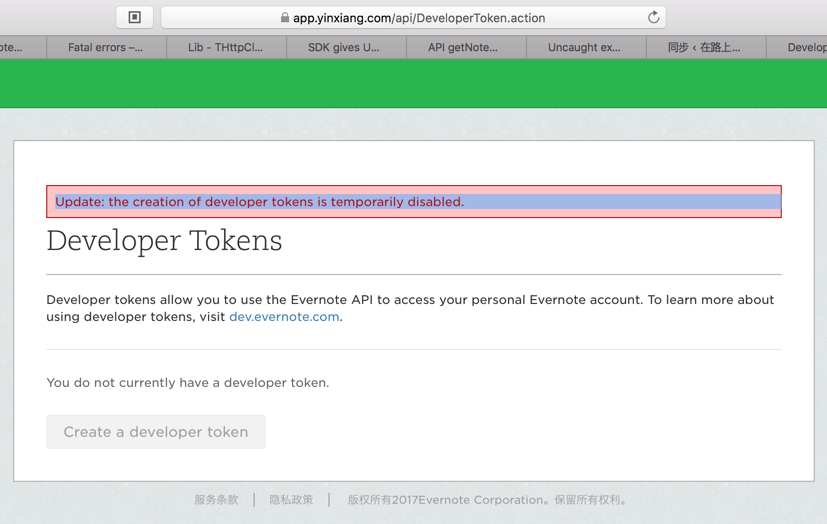Click the lock icon in the address bar
Image resolution: width=827 pixels, height=524 pixels.
285,17
